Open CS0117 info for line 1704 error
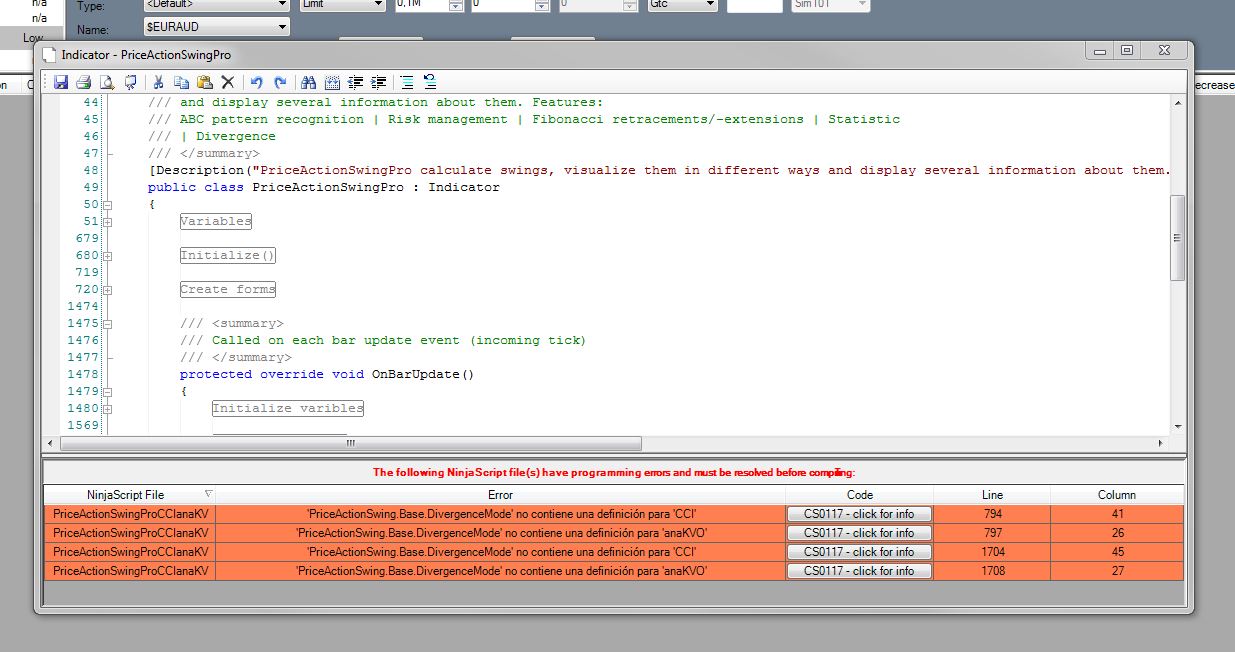 point(860,552)
